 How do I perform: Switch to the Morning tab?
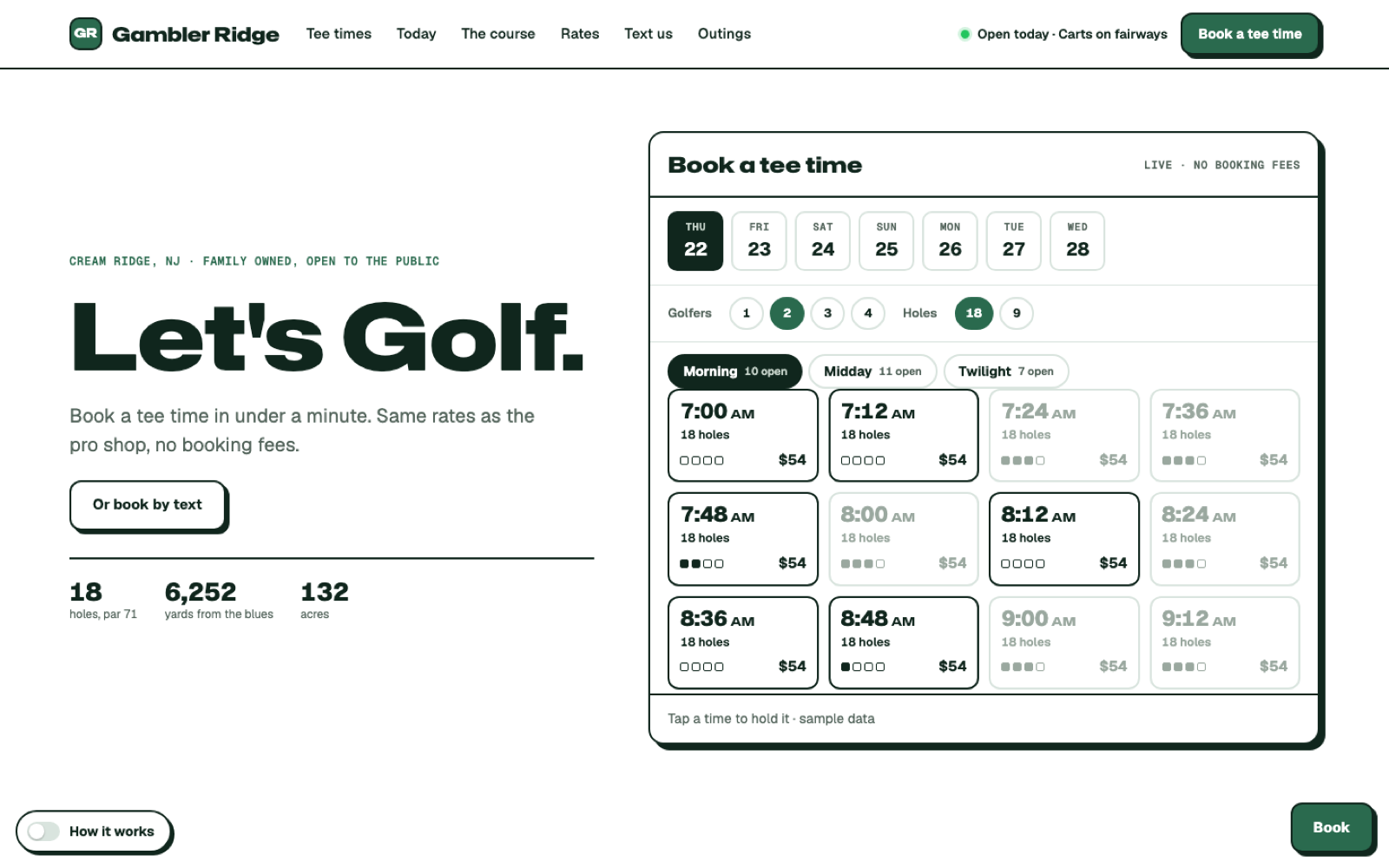coord(735,372)
